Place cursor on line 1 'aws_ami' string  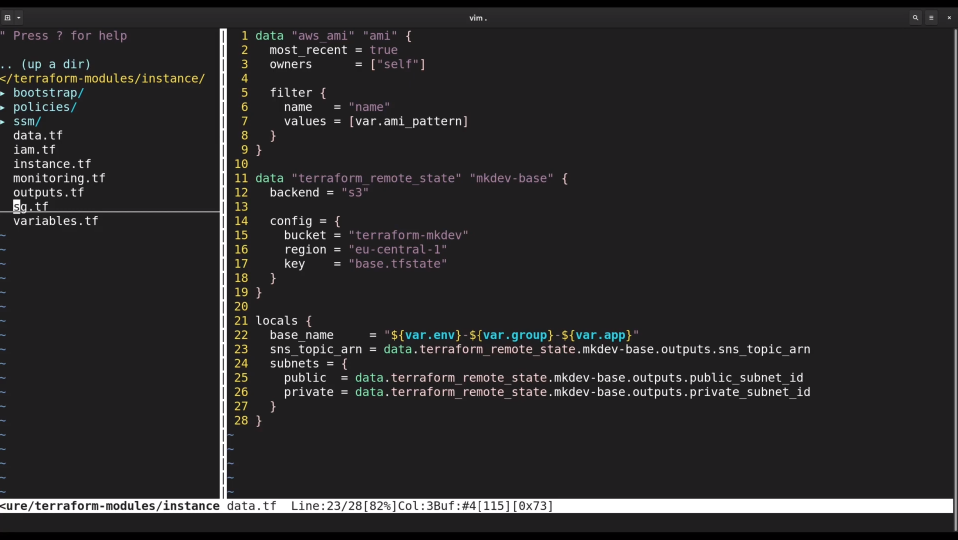coord(323,36)
